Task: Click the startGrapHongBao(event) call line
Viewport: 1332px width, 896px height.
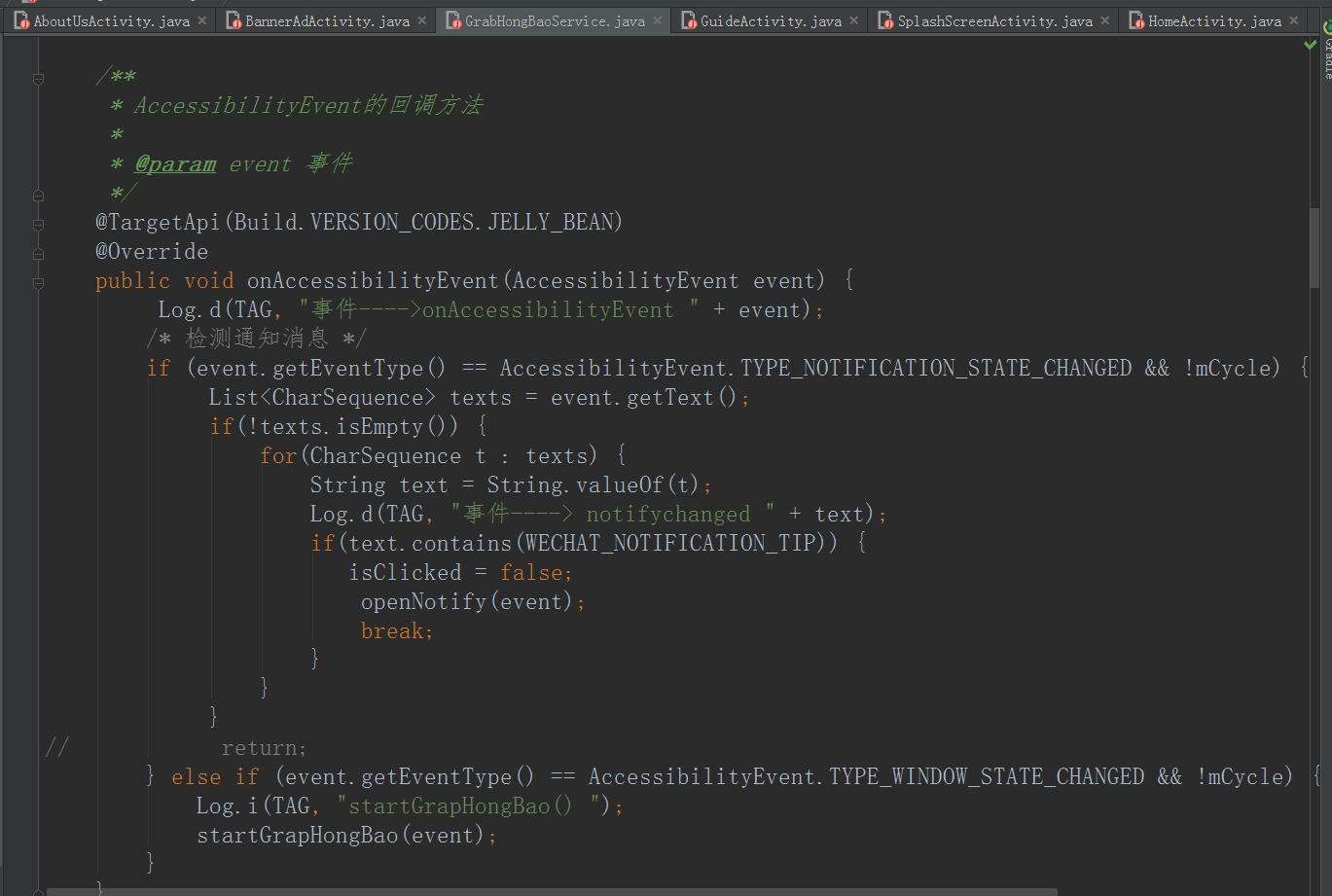Action: (346, 836)
